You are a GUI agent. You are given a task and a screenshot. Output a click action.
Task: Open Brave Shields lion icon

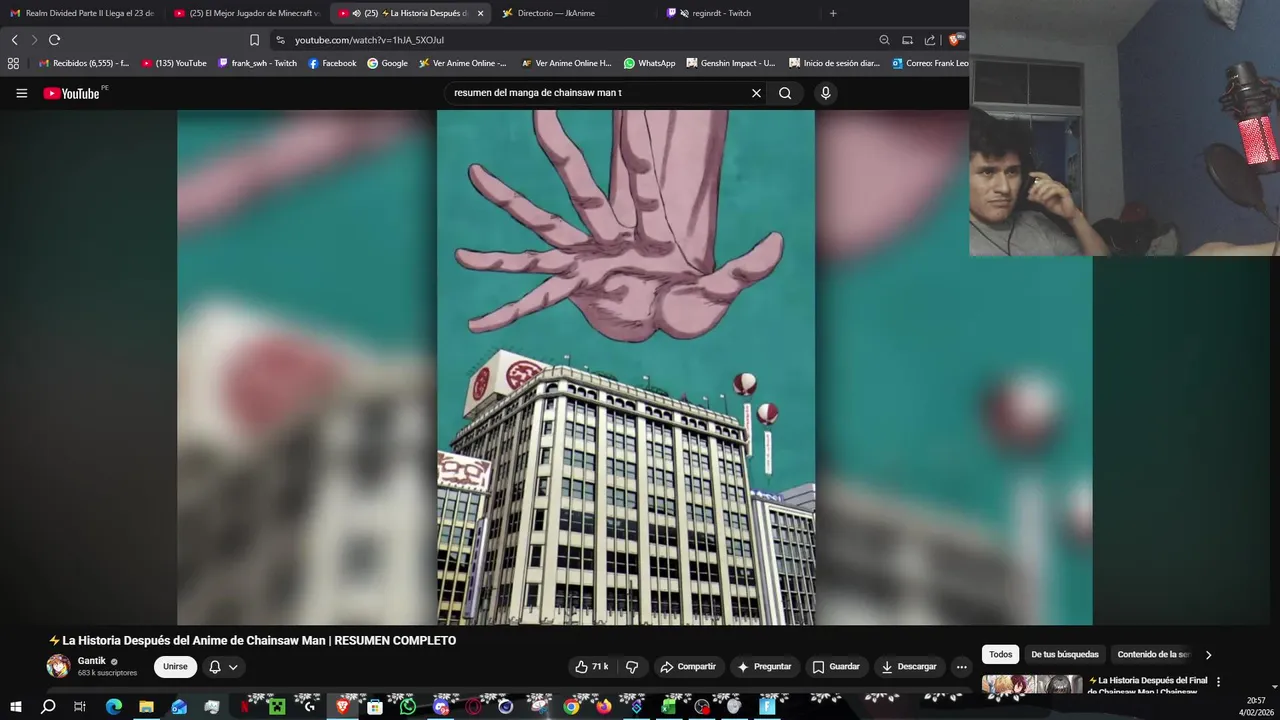pos(955,40)
